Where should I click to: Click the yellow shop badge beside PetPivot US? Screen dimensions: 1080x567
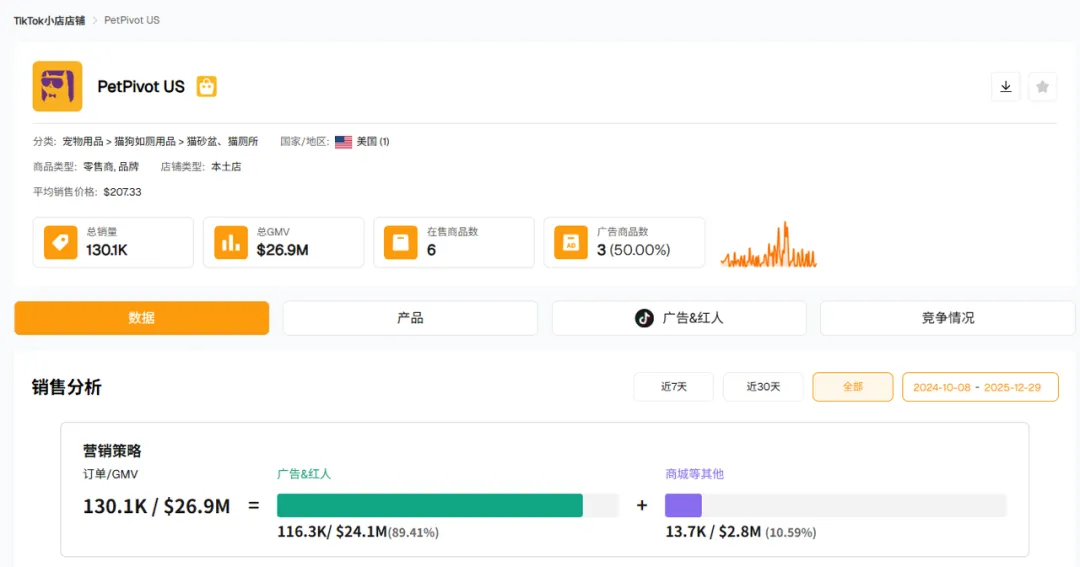click(x=206, y=87)
